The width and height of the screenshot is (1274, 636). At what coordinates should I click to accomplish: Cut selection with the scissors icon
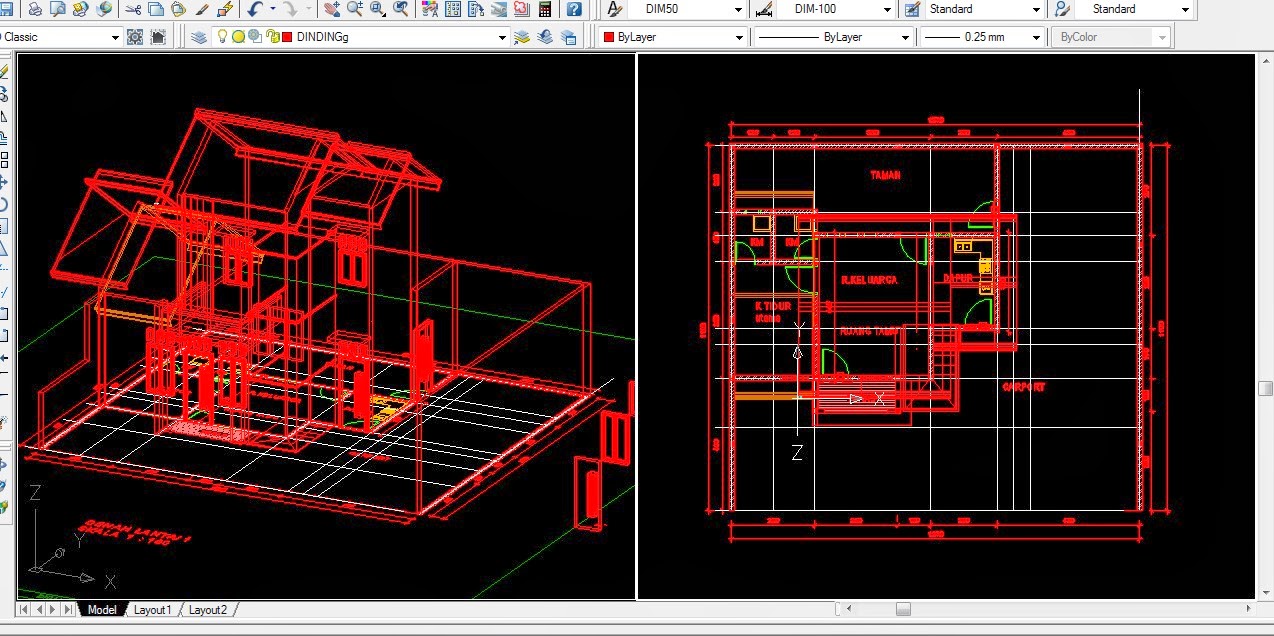[x=134, y=9]
